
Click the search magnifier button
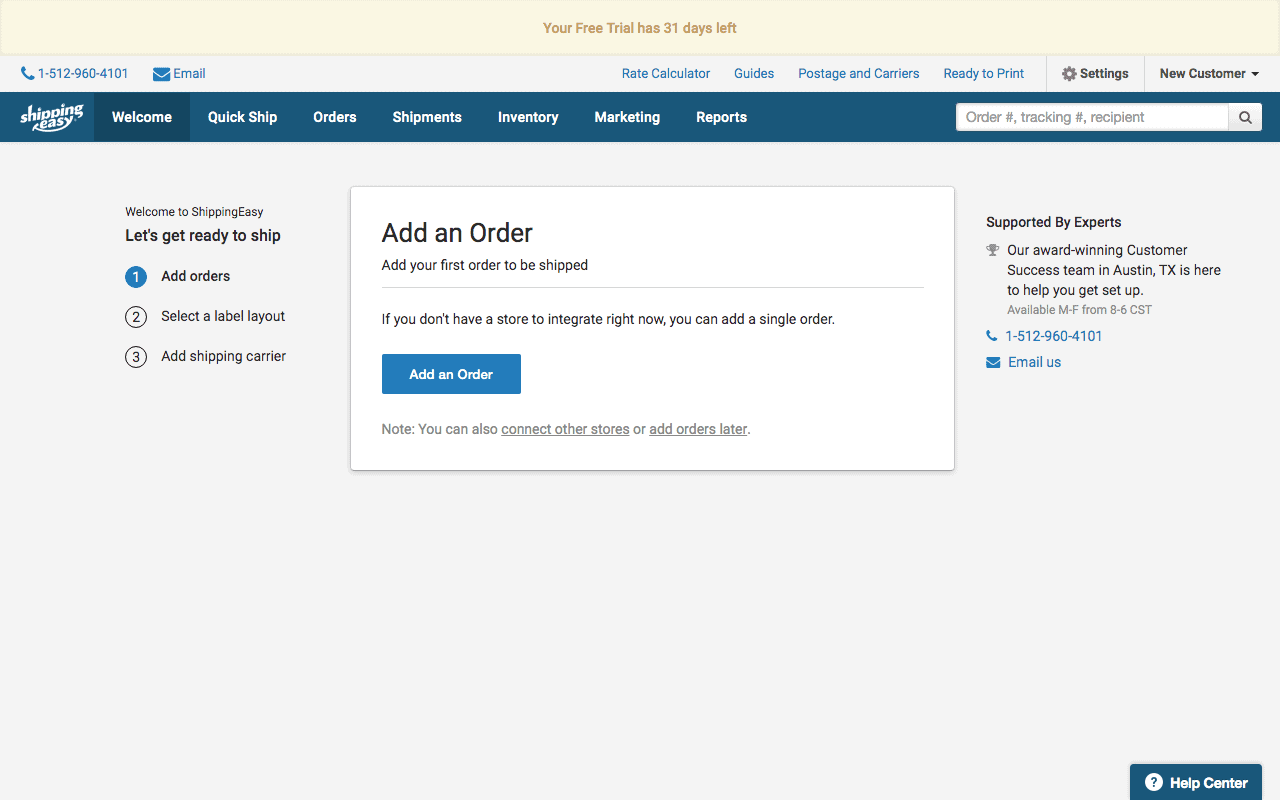(x=1245, y=117)
